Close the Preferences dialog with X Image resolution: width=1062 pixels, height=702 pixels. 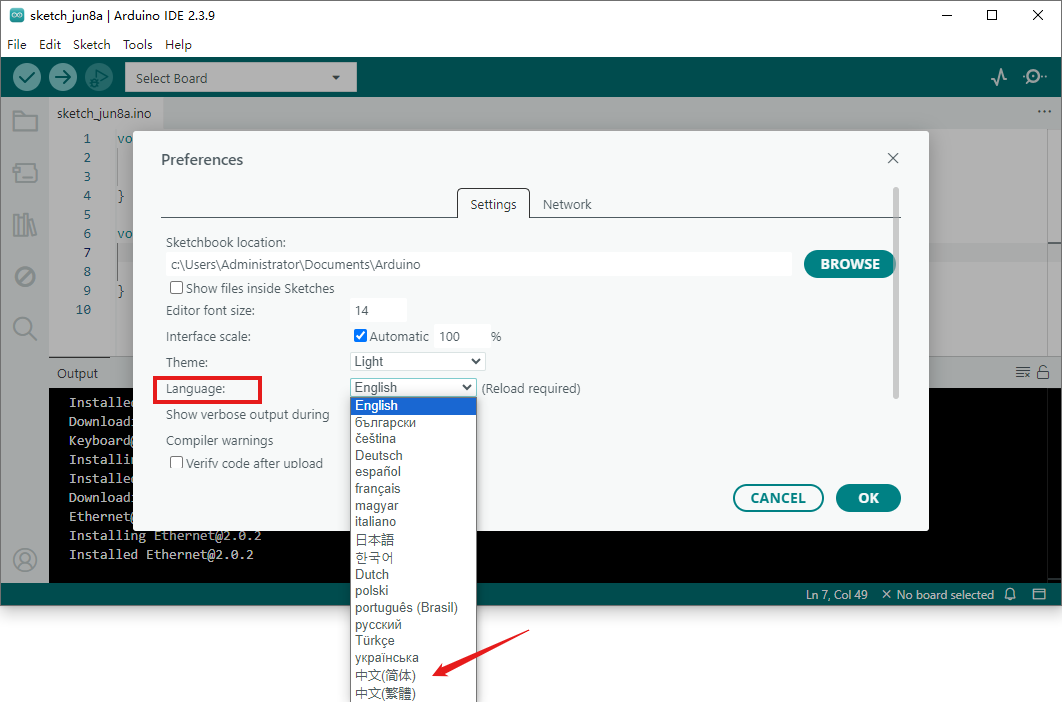[893, 158]
